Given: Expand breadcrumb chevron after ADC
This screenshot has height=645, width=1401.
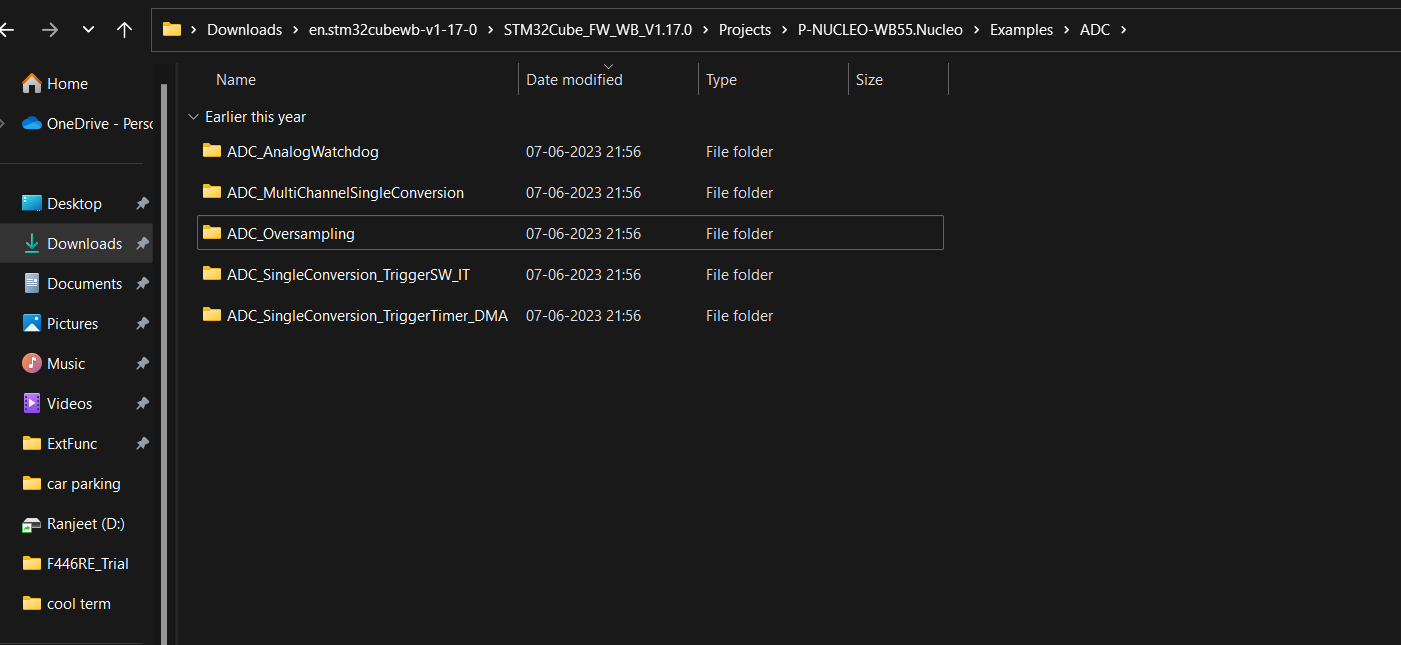Looking at the screenshot, I should (x=1124, y=30).
